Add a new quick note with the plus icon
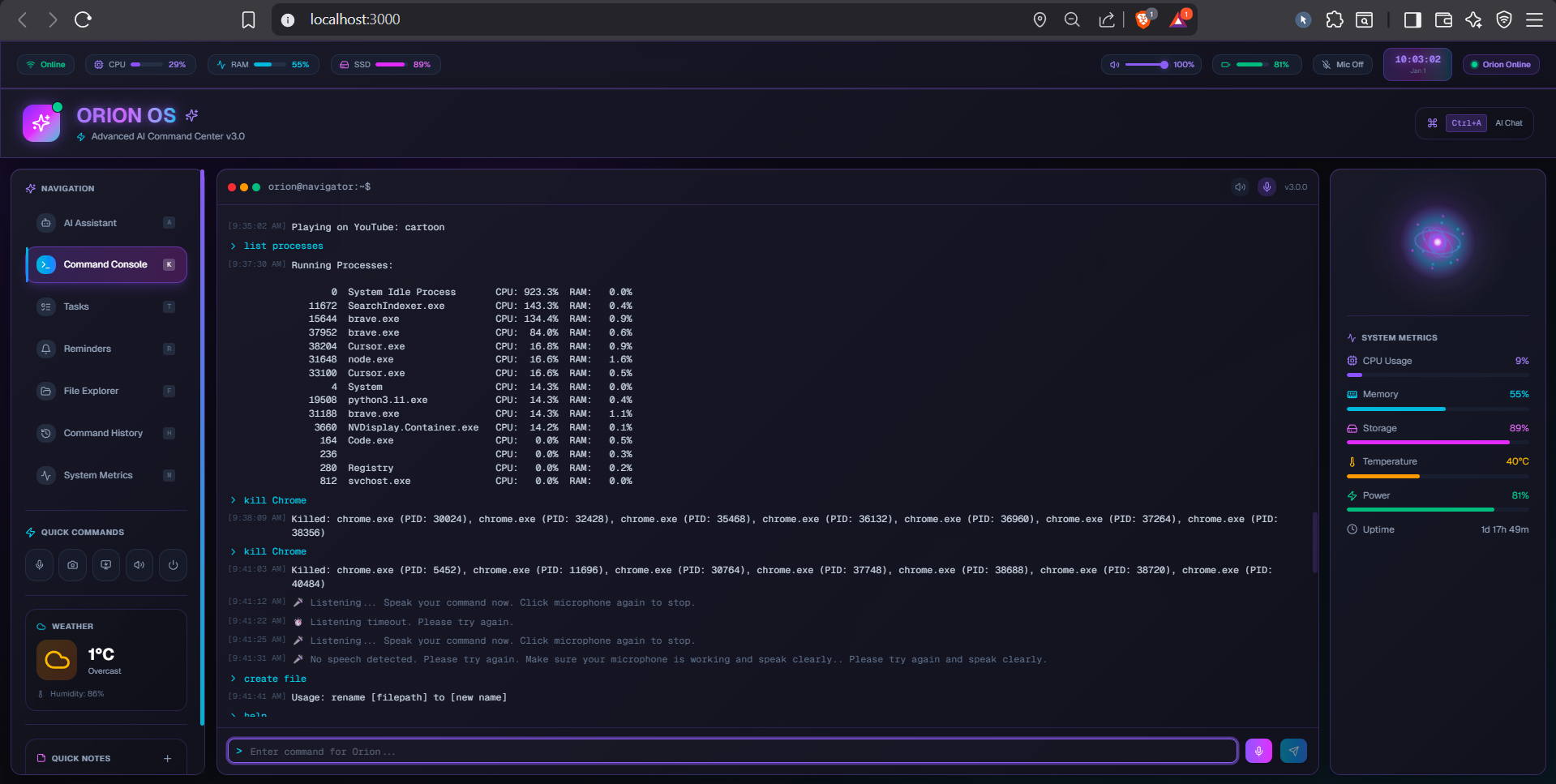The height and width of the screenshot is (784, 1556). tap(167, 759)
